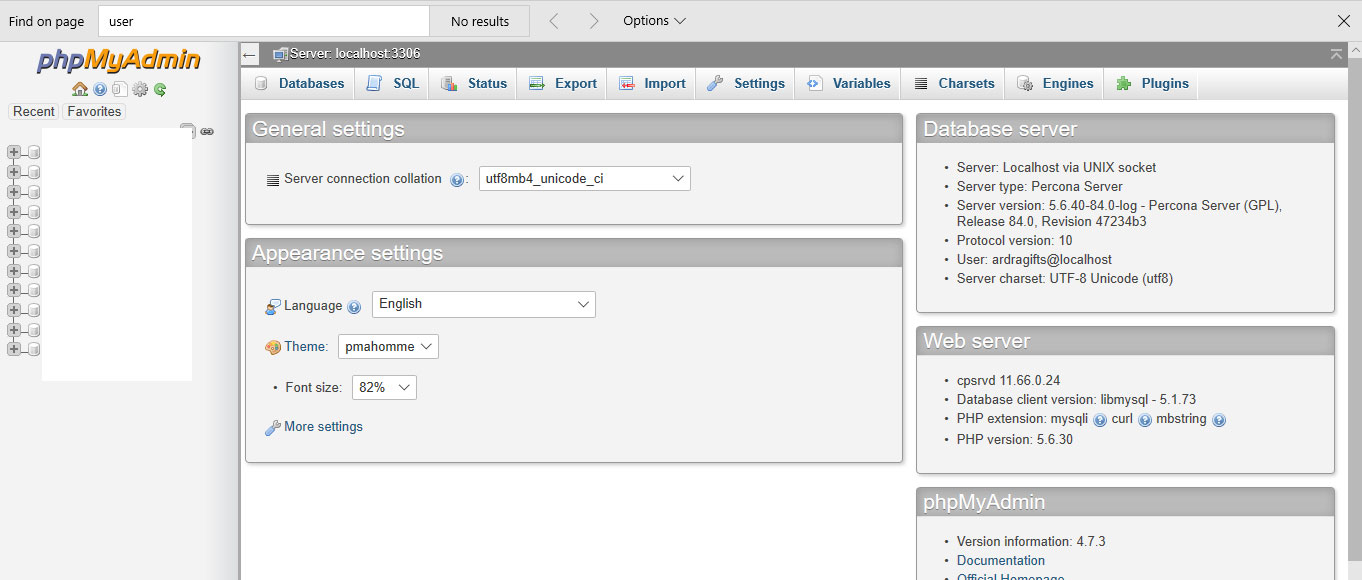Click the help icon after mbstring
1362x580 pixels.
pyautogui.click(x=1219, y=420)
